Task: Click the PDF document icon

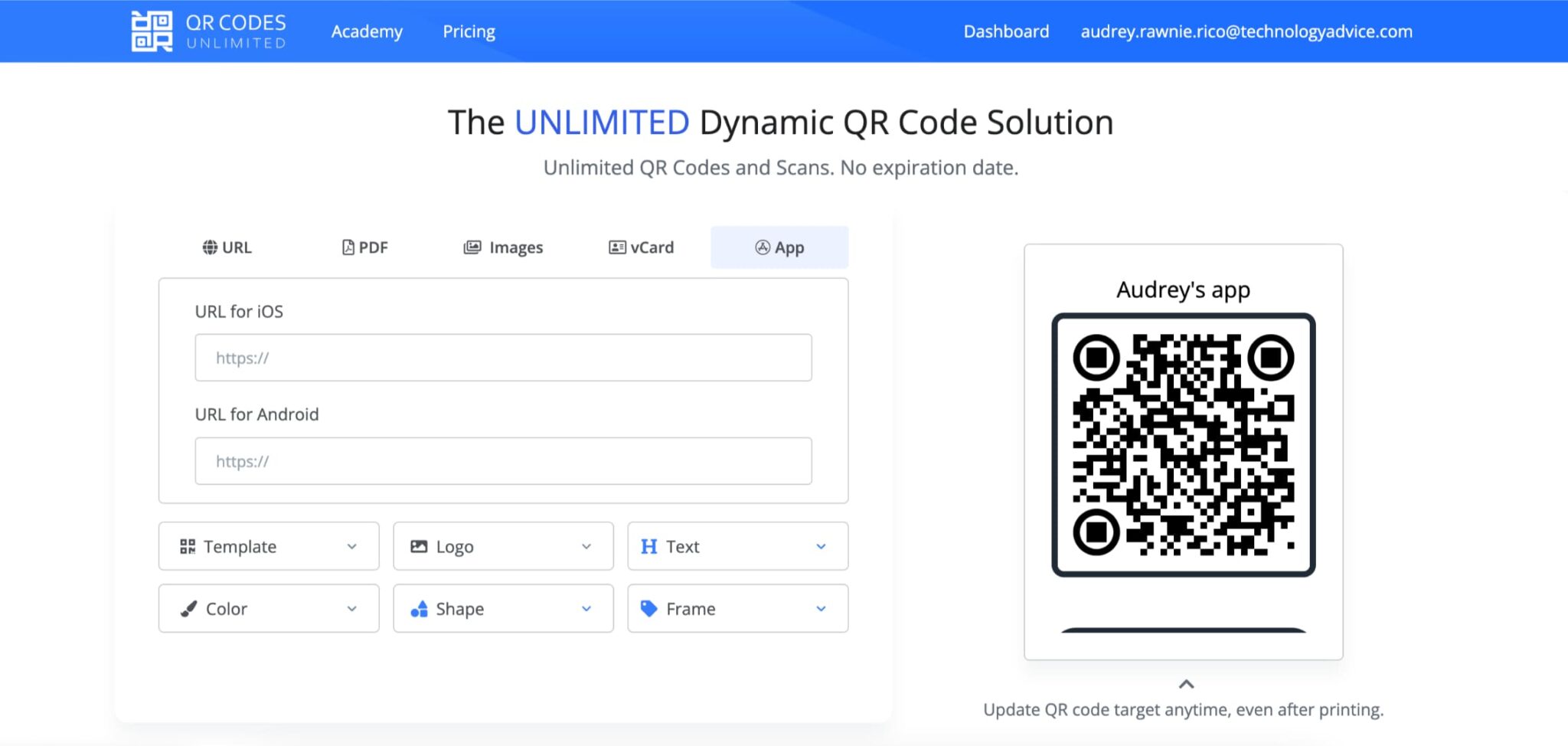Action: (x=347, y=247)
